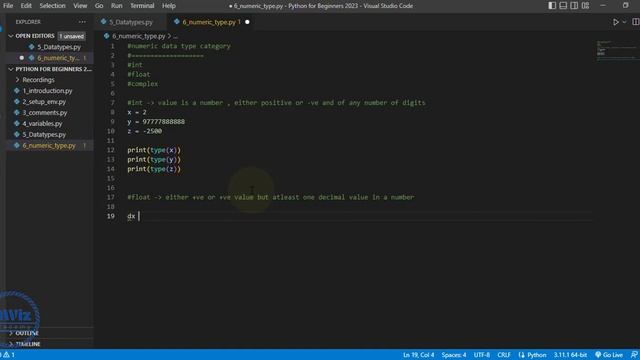Open 3_comments.py file
This screenshot has width=640, height=360.
pyautogui.click(x=45, y=113)
